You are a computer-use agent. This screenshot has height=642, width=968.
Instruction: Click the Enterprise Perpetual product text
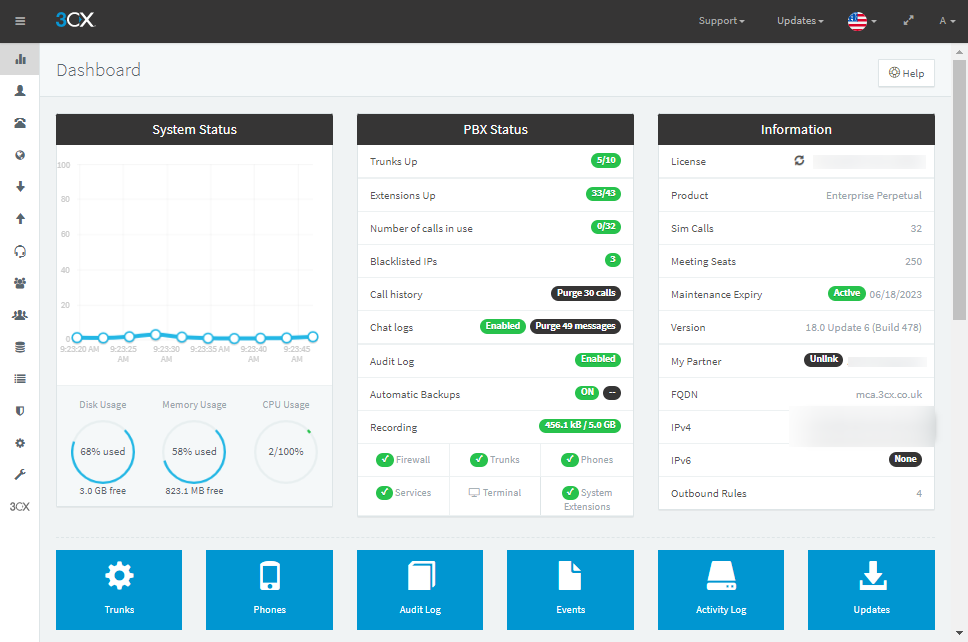tap(874, 196)
